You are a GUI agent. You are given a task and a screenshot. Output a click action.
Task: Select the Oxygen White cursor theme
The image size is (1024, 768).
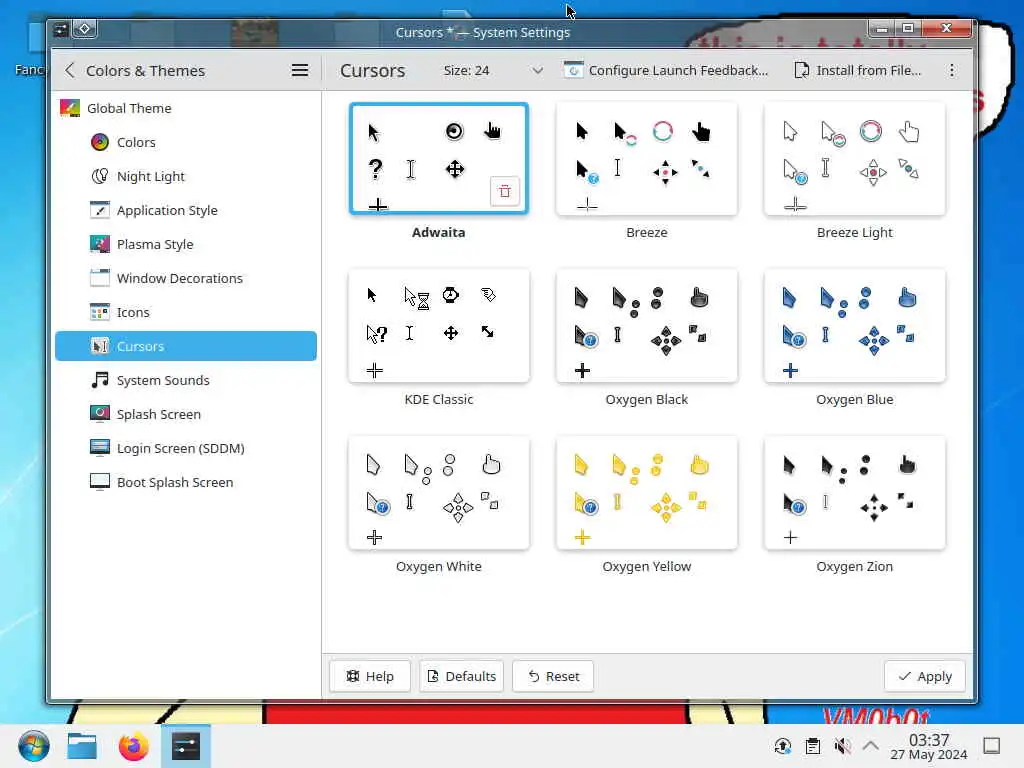tap(439, 492)
